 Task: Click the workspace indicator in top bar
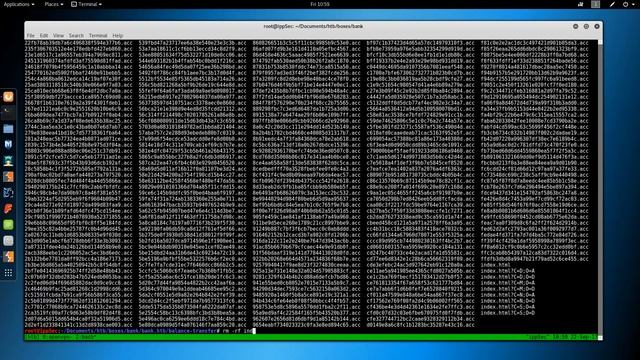pyautogui.click(x=596, y=4)
